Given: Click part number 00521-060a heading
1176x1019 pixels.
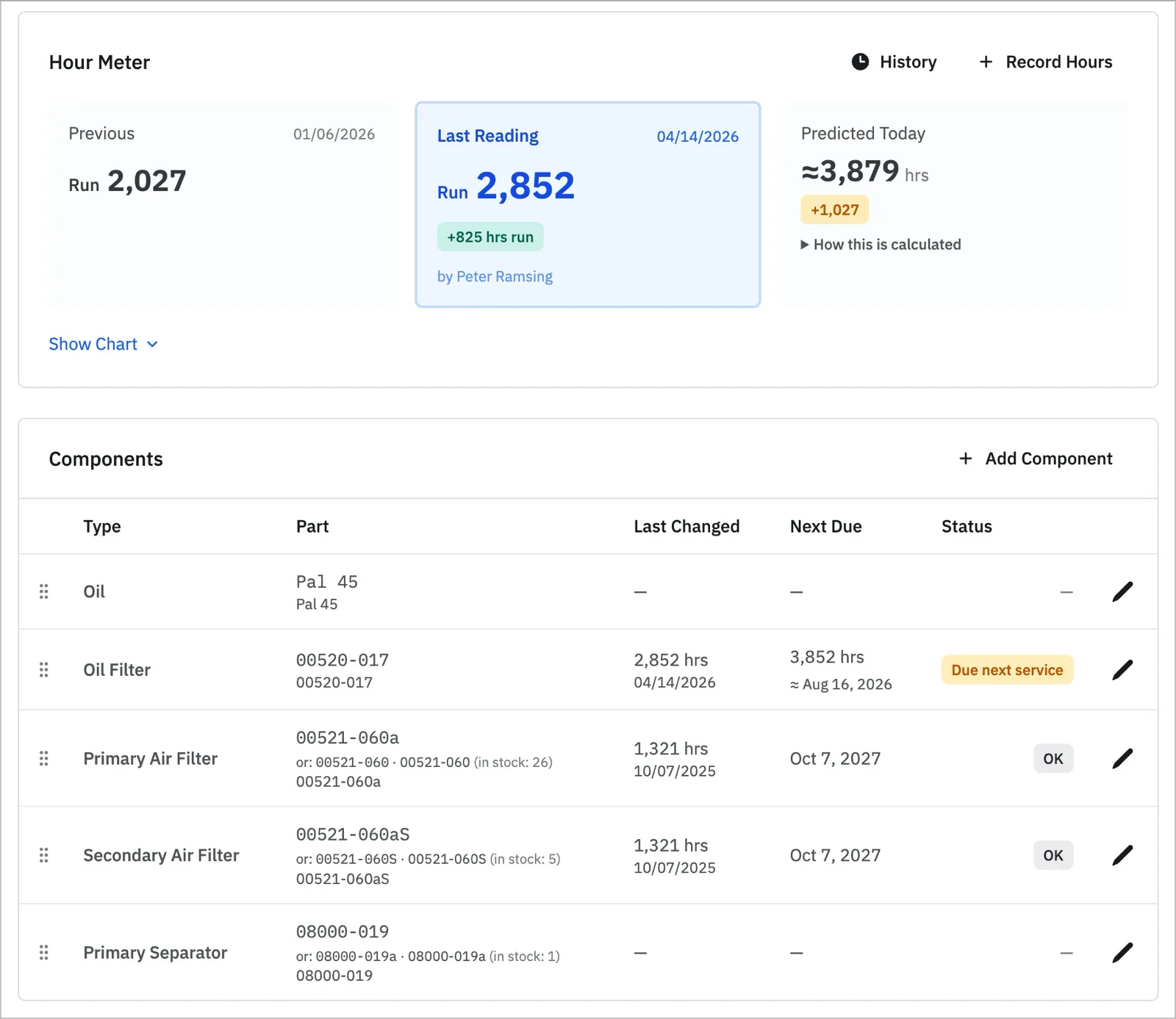Looking at the screenshot, I should point(348,738).
